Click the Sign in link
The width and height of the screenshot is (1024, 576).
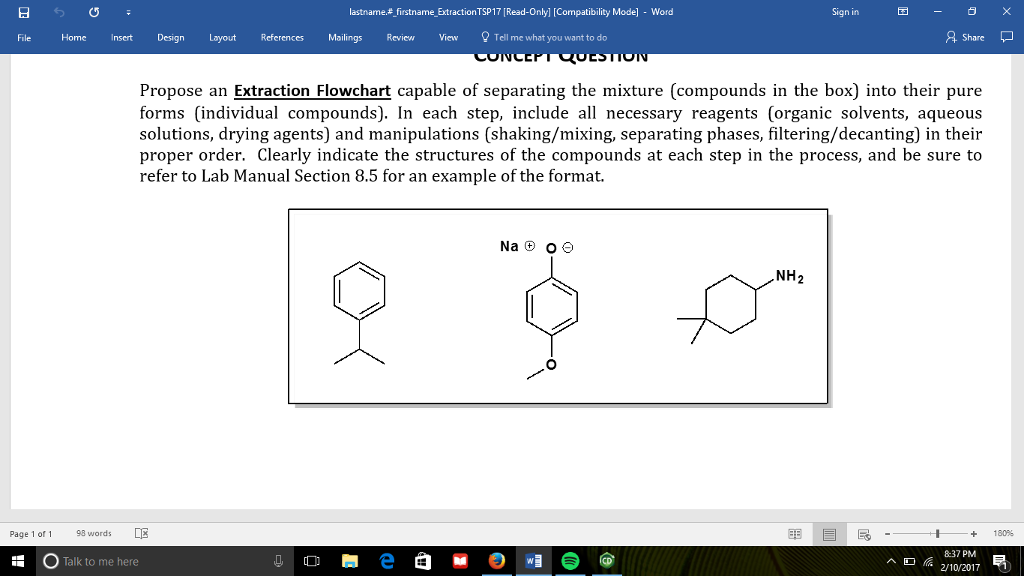click(845, 12)
